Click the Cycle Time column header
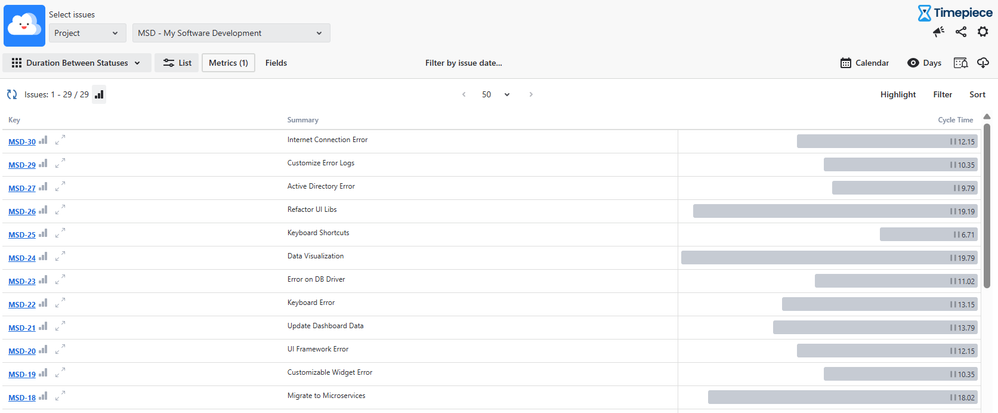The image size is (998, 413). click(x=955, y=120)
